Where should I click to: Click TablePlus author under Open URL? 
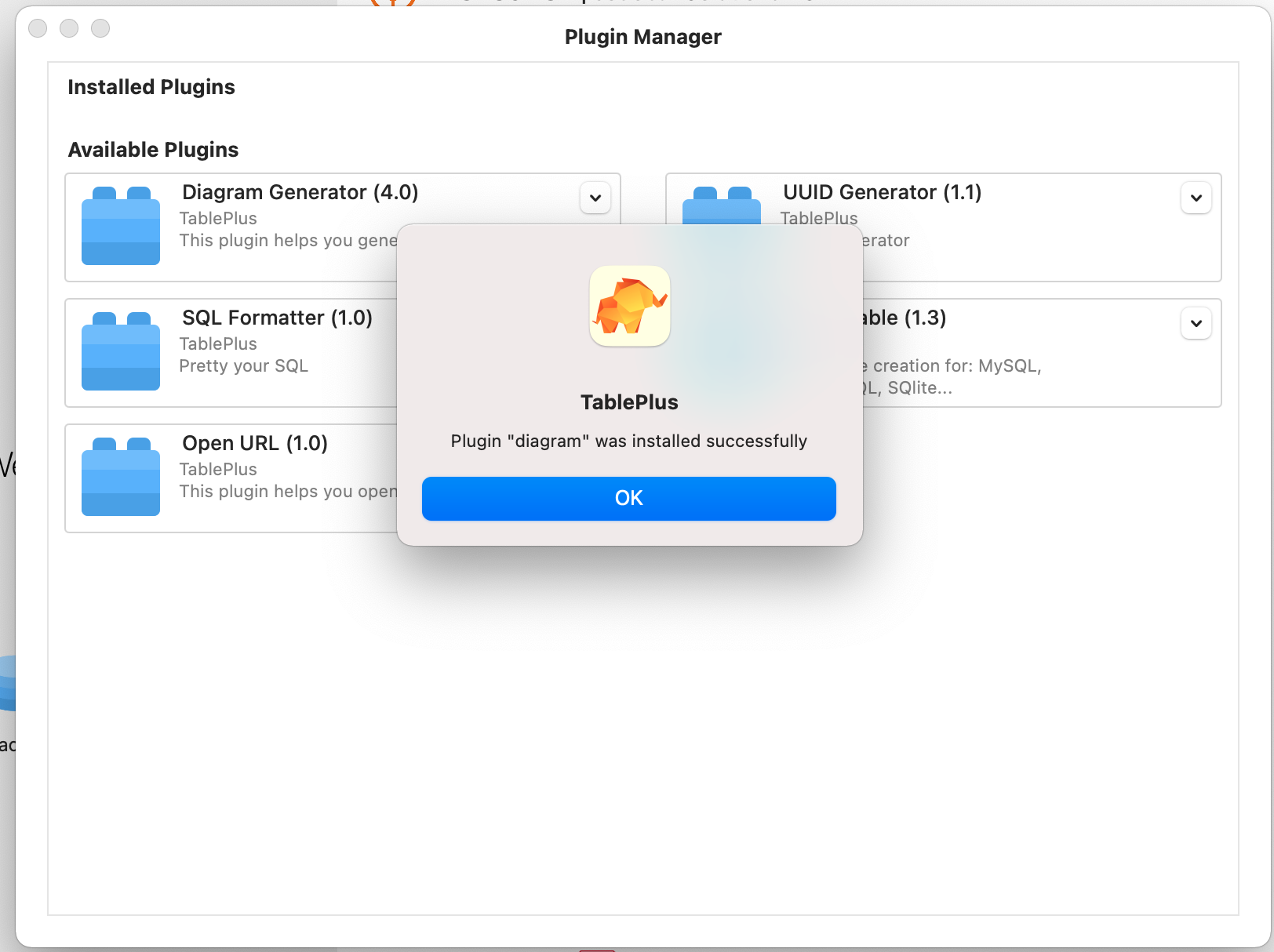click(x=218, y=469)
